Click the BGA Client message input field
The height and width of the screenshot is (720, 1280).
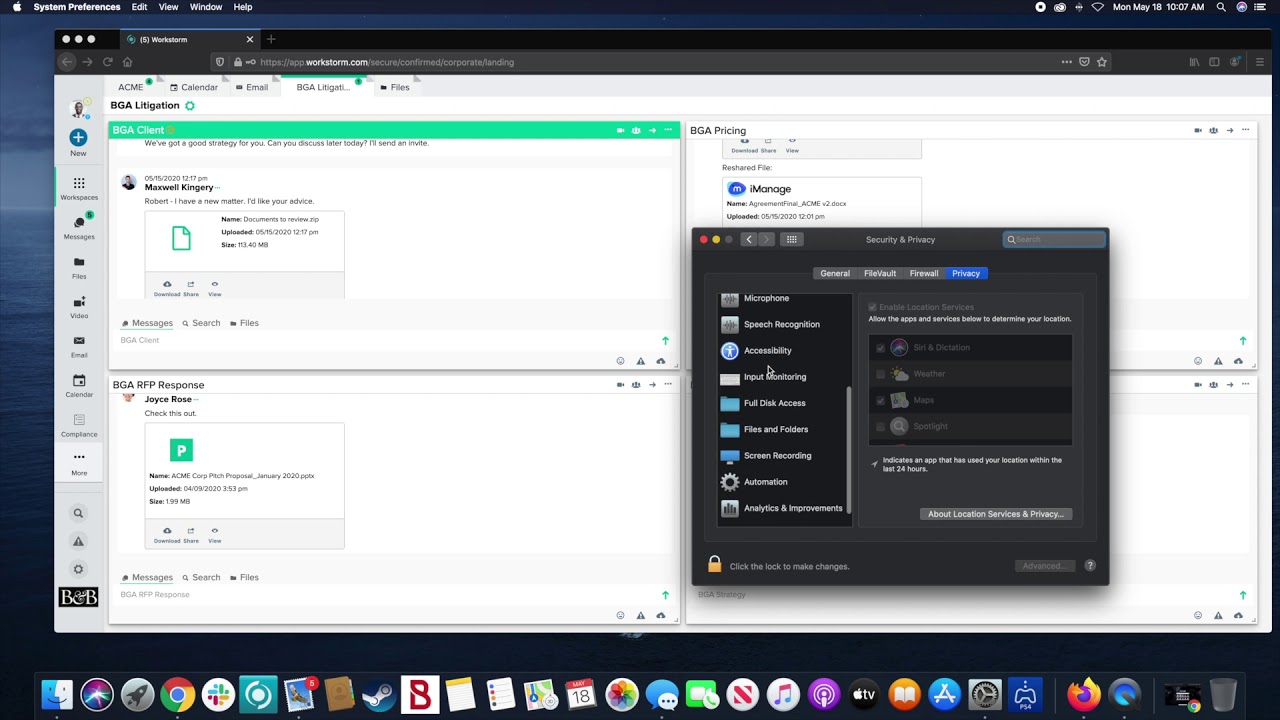pyautogui.click(x=385, y=340)
